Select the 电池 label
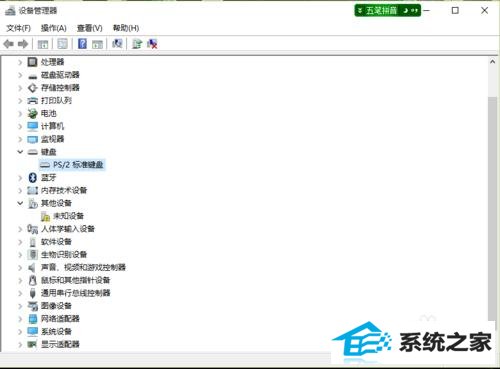Viewport: 500px width, 369px height. point(48,113)
